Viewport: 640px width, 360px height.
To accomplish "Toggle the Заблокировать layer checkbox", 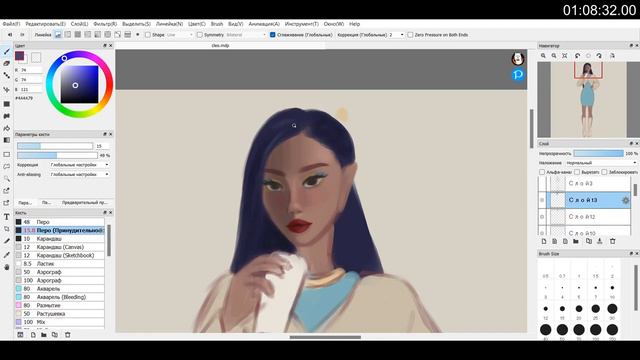I will pyautogui.click(x=604, y=172).
